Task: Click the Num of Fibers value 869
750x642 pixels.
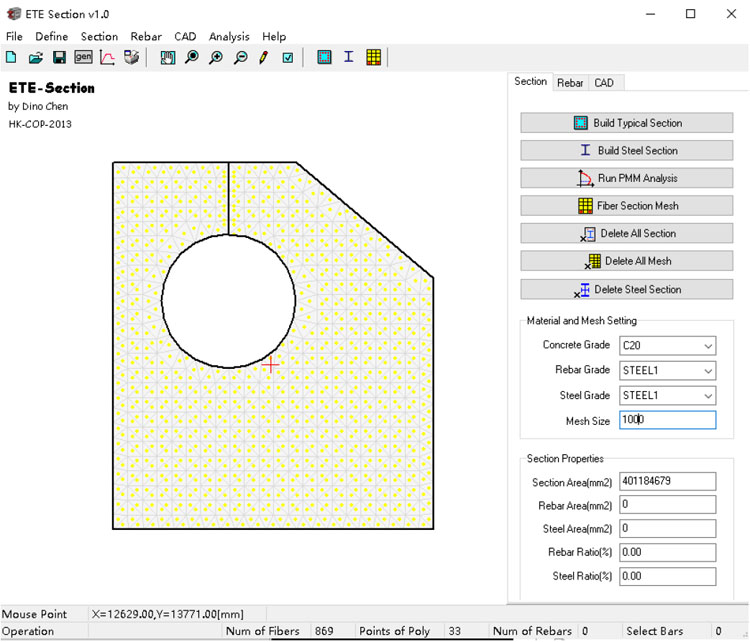Action: pos(324,631)
